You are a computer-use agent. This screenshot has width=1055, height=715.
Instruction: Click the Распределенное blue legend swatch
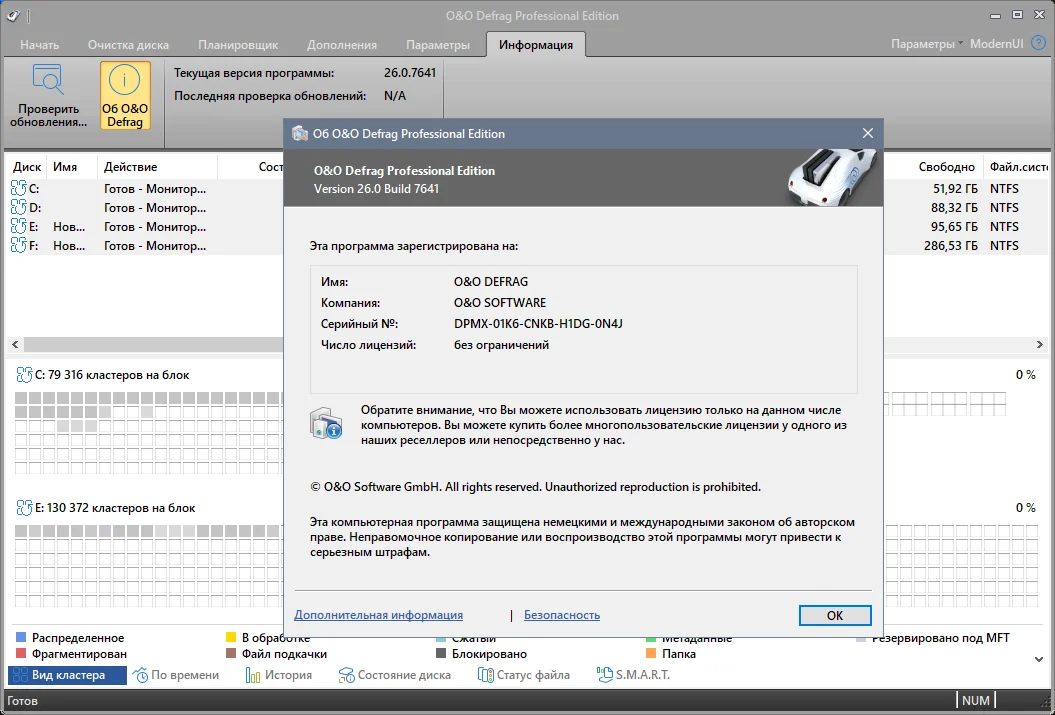coord(21,637)
